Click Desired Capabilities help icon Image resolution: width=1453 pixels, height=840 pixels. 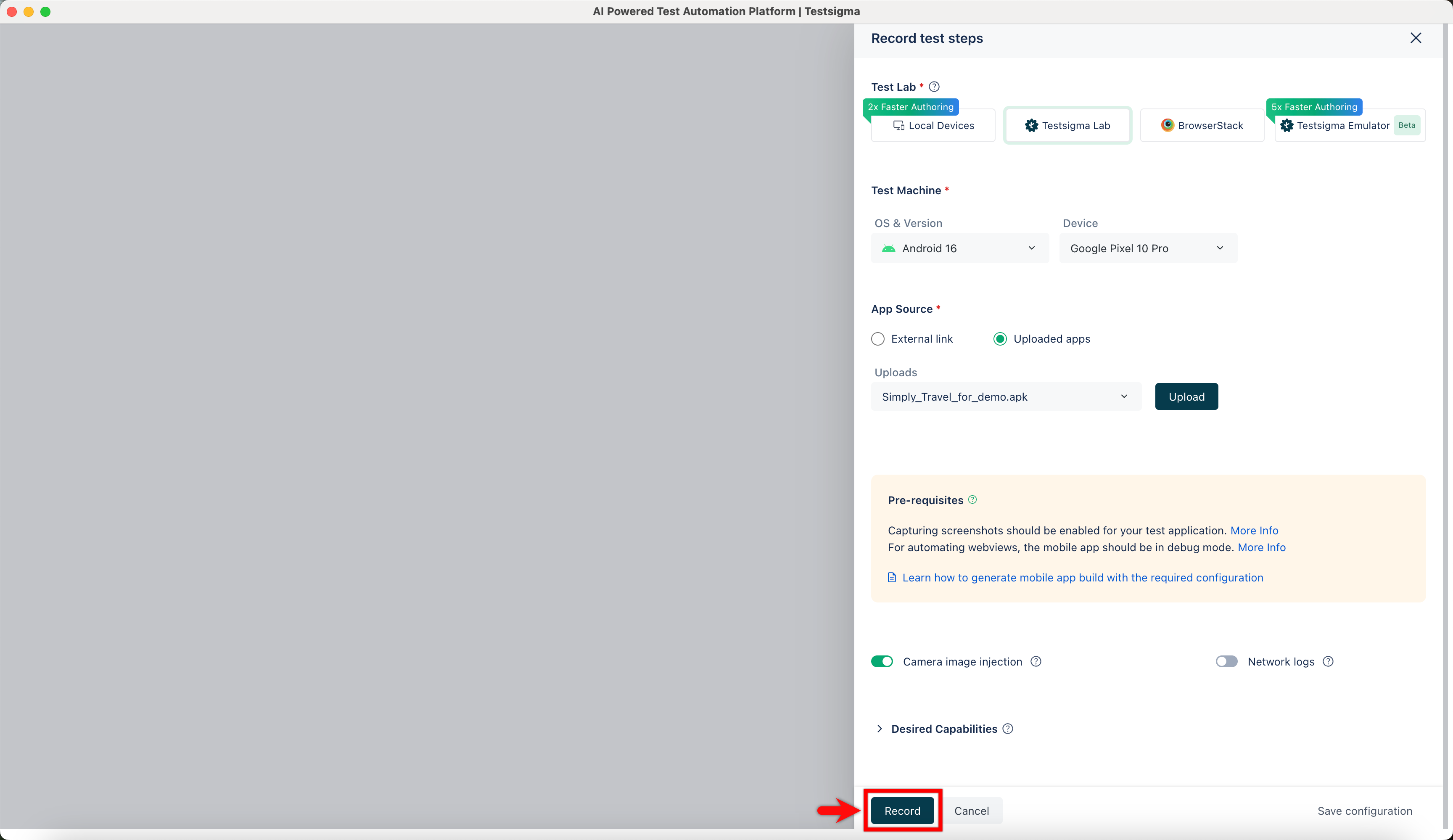1007,729
